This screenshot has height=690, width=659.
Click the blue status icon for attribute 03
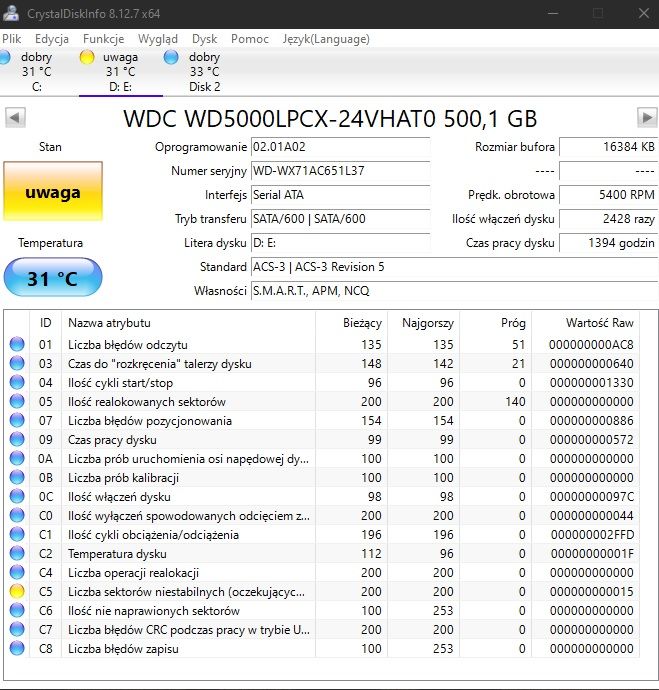pos(17,363)
